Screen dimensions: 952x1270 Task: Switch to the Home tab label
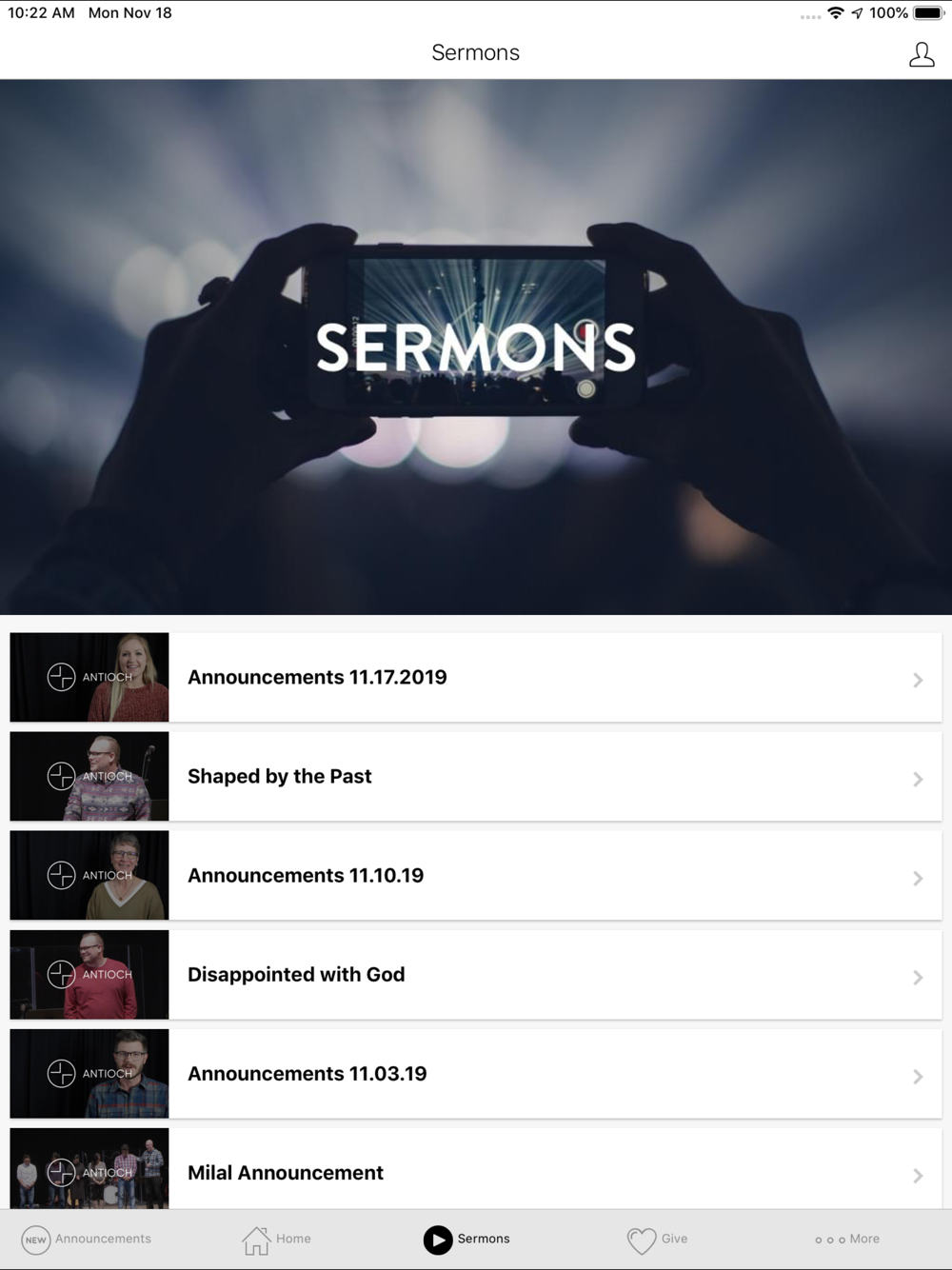(x=293, y=1239)
